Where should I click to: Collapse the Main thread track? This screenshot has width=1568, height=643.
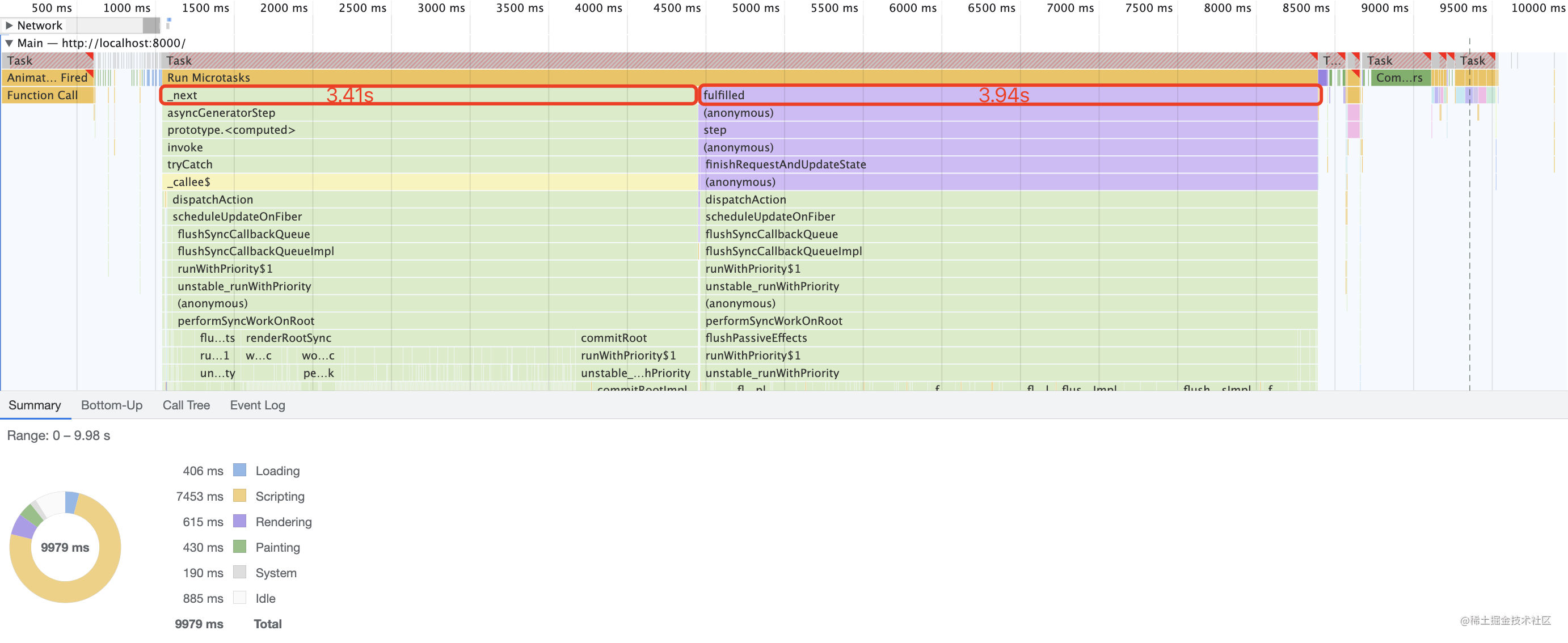[x=9, y=43]
